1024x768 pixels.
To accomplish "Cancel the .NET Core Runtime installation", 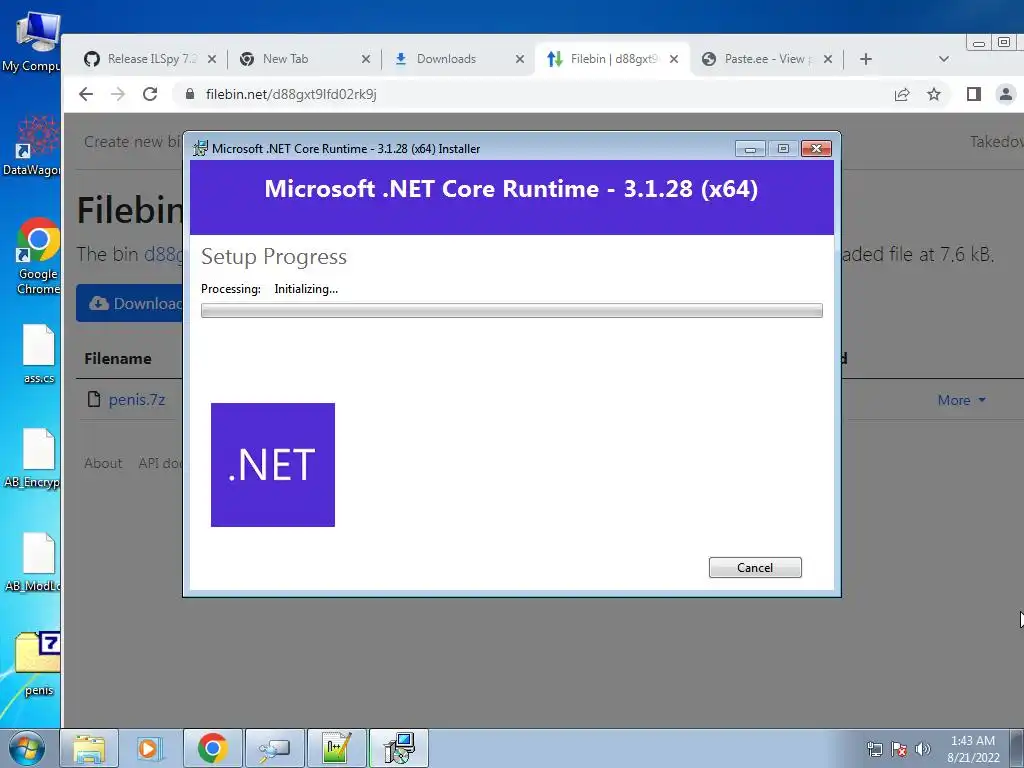I will click(x=755, y=568).
